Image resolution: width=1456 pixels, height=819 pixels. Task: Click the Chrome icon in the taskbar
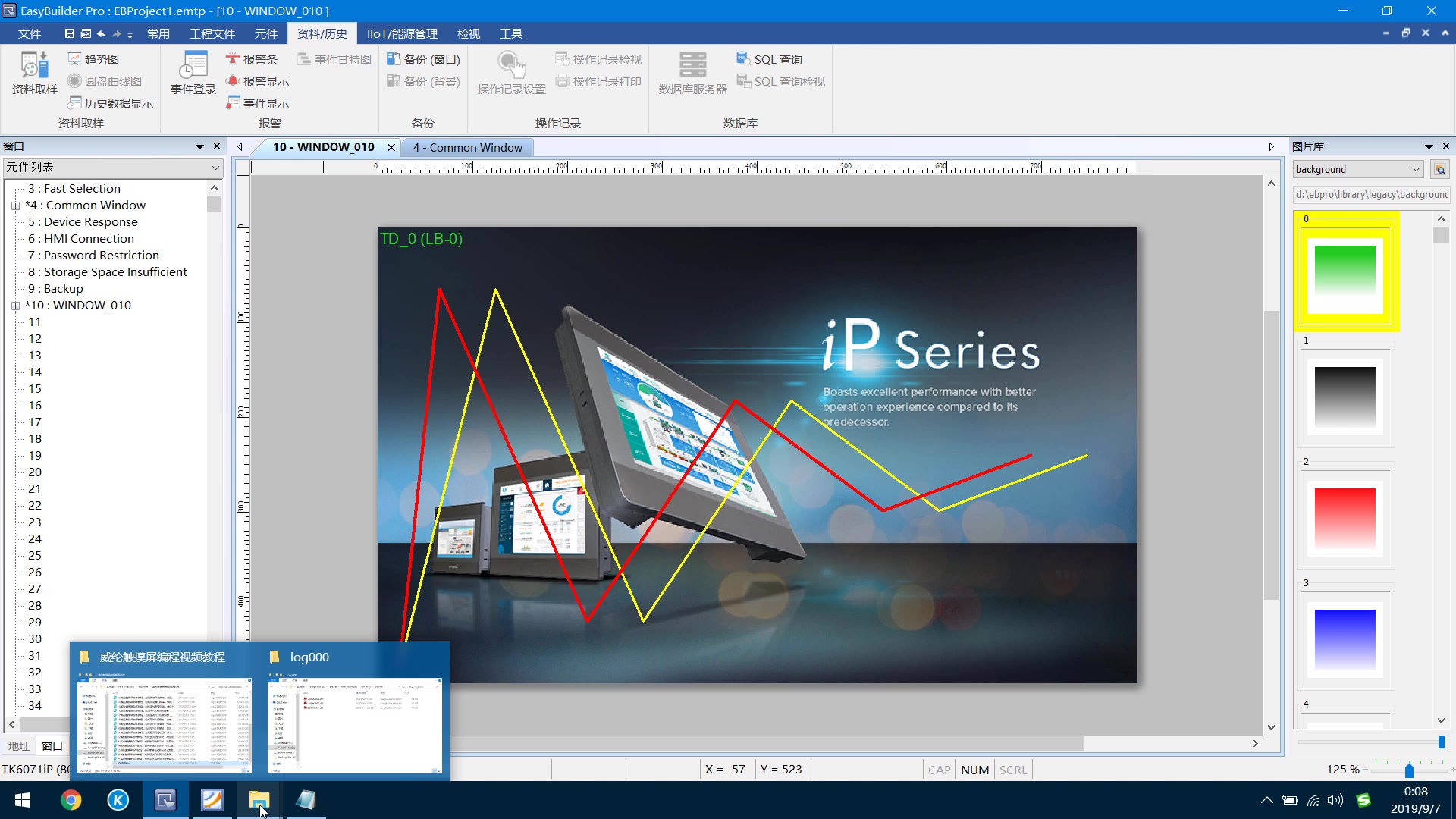pos(71,800)
